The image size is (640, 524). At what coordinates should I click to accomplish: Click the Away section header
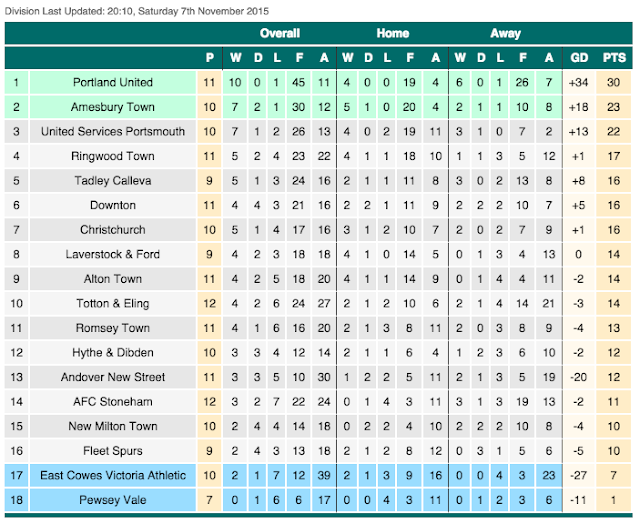(505, 33)
